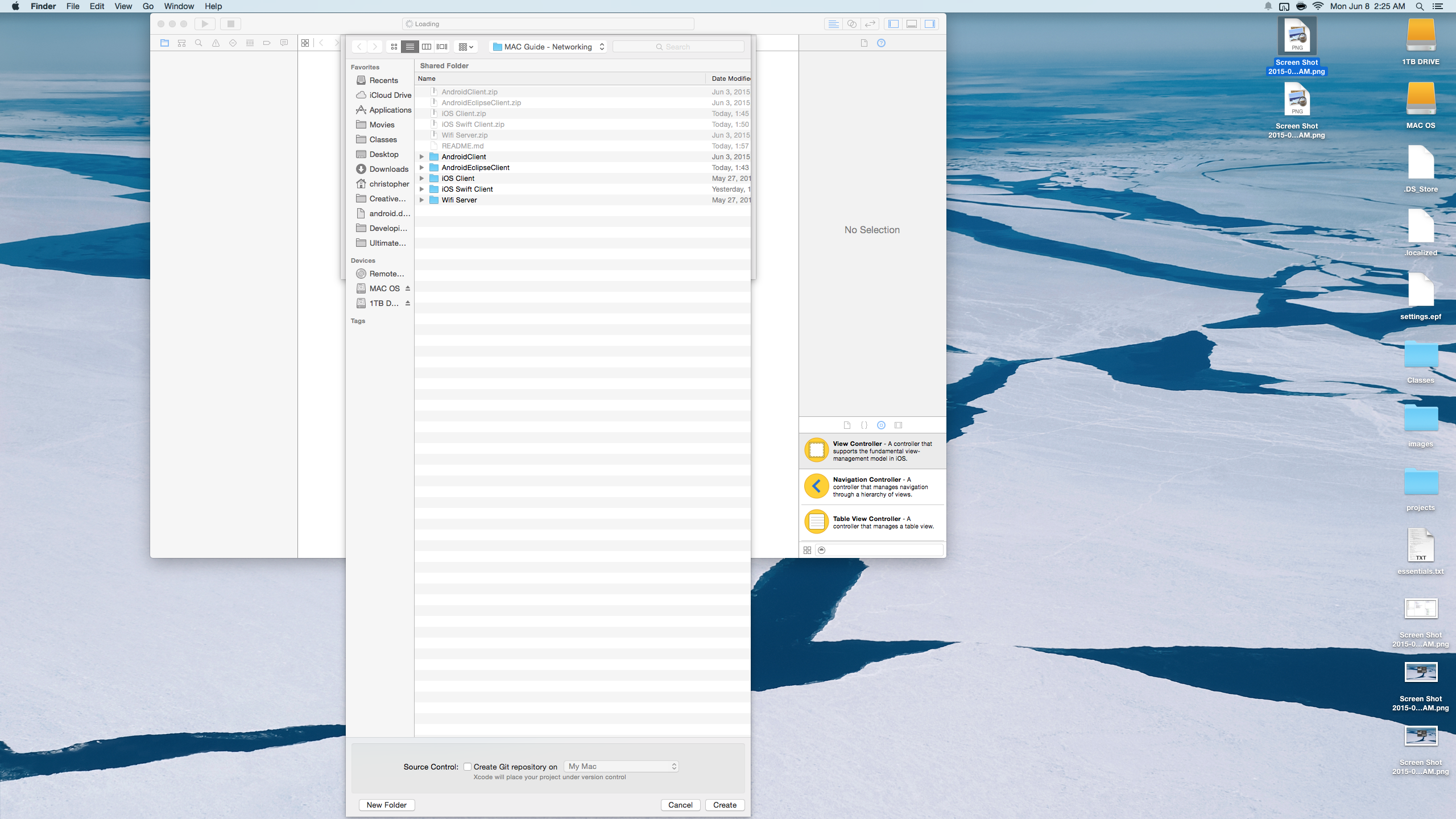Image resolution: width=1456 pixels, height=819 pixels.
Task: Open Go menu in menu bar
Action: (x=148, y=6)
